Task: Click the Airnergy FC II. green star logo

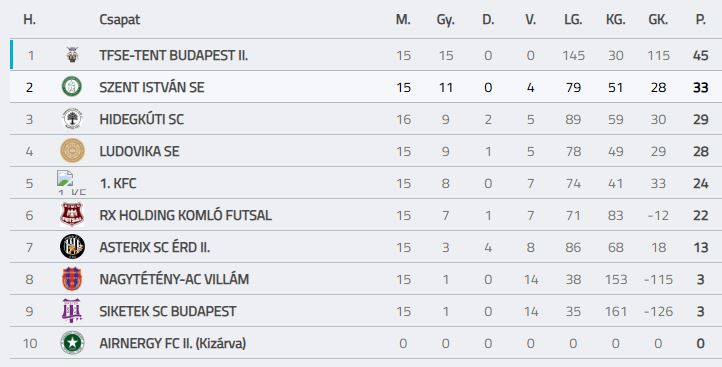Action: point(72,343)
